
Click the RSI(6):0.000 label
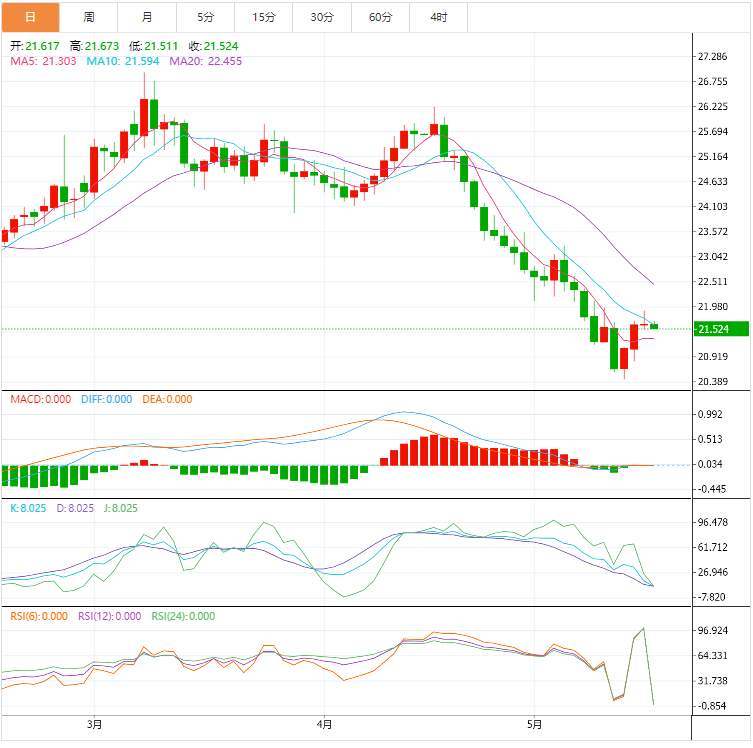click(39, 616)
